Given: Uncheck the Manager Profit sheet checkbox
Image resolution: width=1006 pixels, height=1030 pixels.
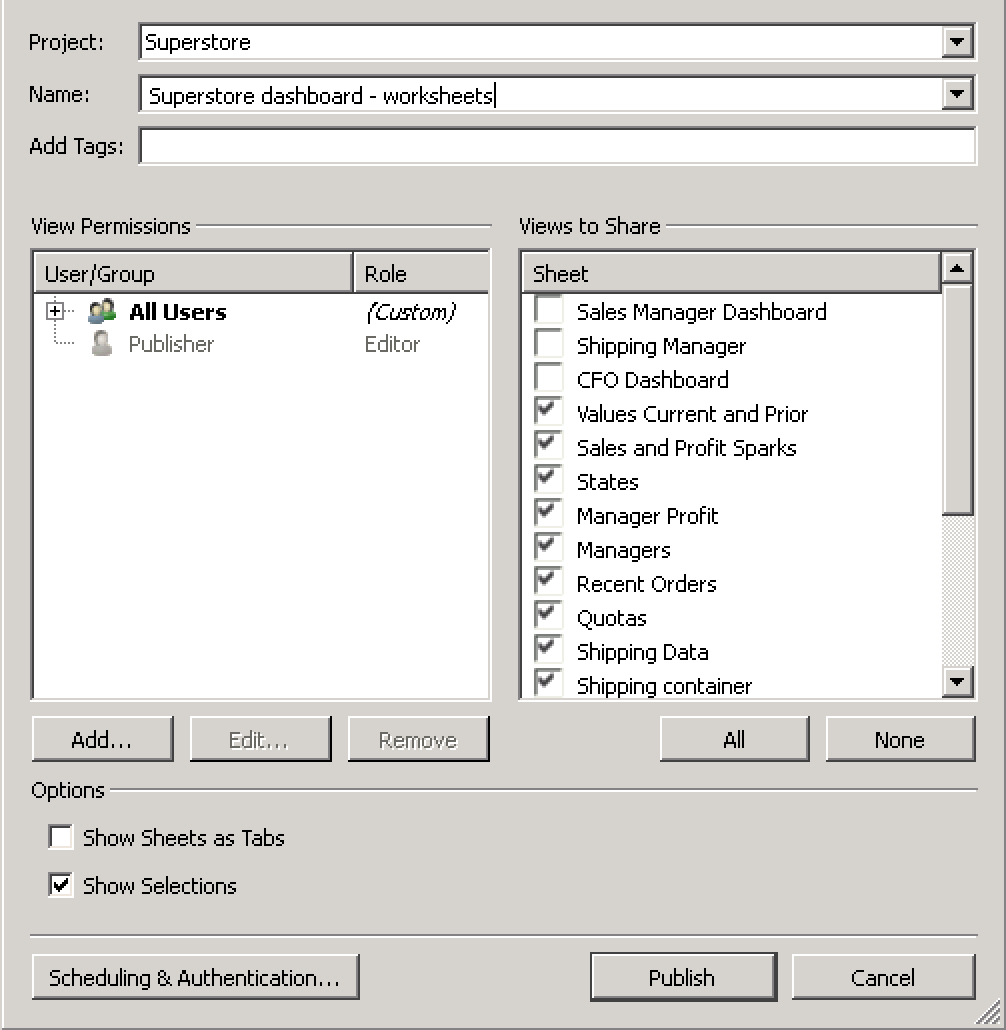Looking at the screenshot, I should click(x=549, y=514).
